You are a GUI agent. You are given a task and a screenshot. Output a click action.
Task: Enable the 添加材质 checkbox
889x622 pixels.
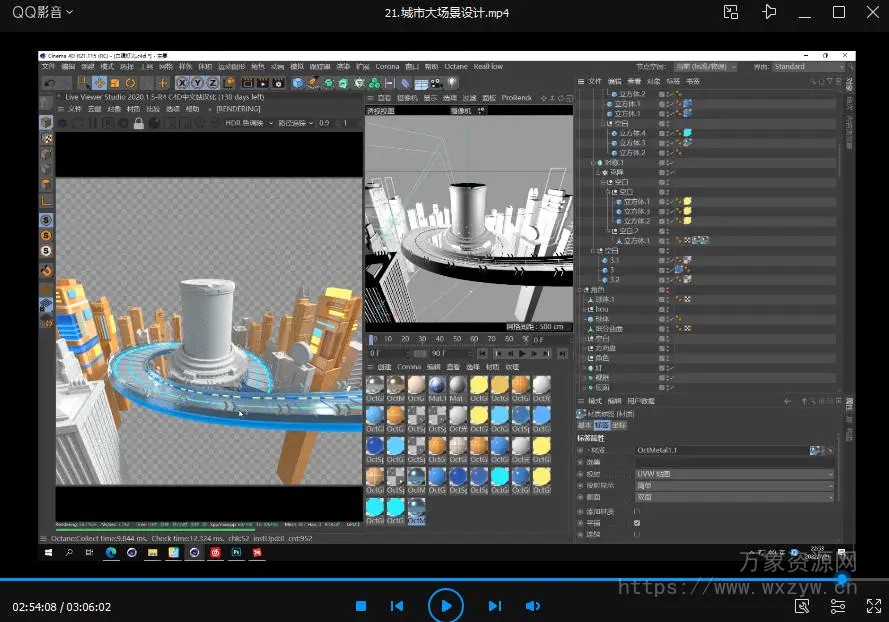[x=637, y=511]
